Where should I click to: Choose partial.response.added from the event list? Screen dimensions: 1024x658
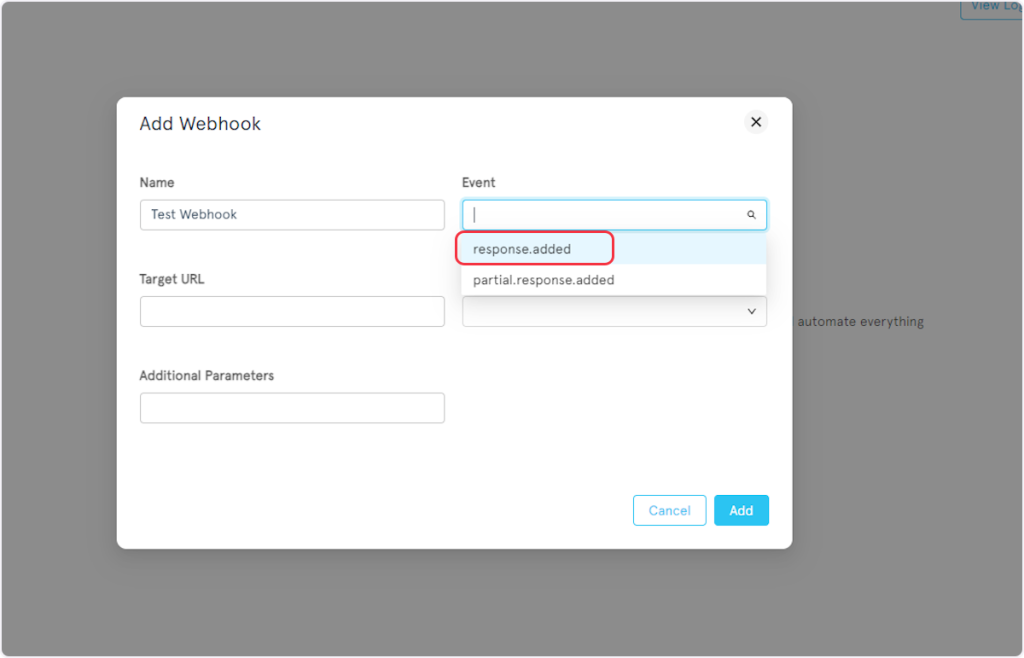543,280
